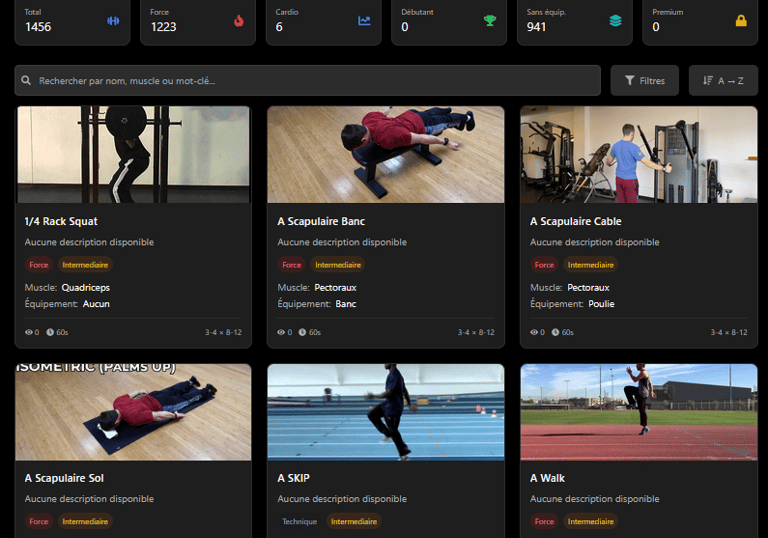
Task: Select the Sans équip. 941 stat card
Action: coord(575,22)
